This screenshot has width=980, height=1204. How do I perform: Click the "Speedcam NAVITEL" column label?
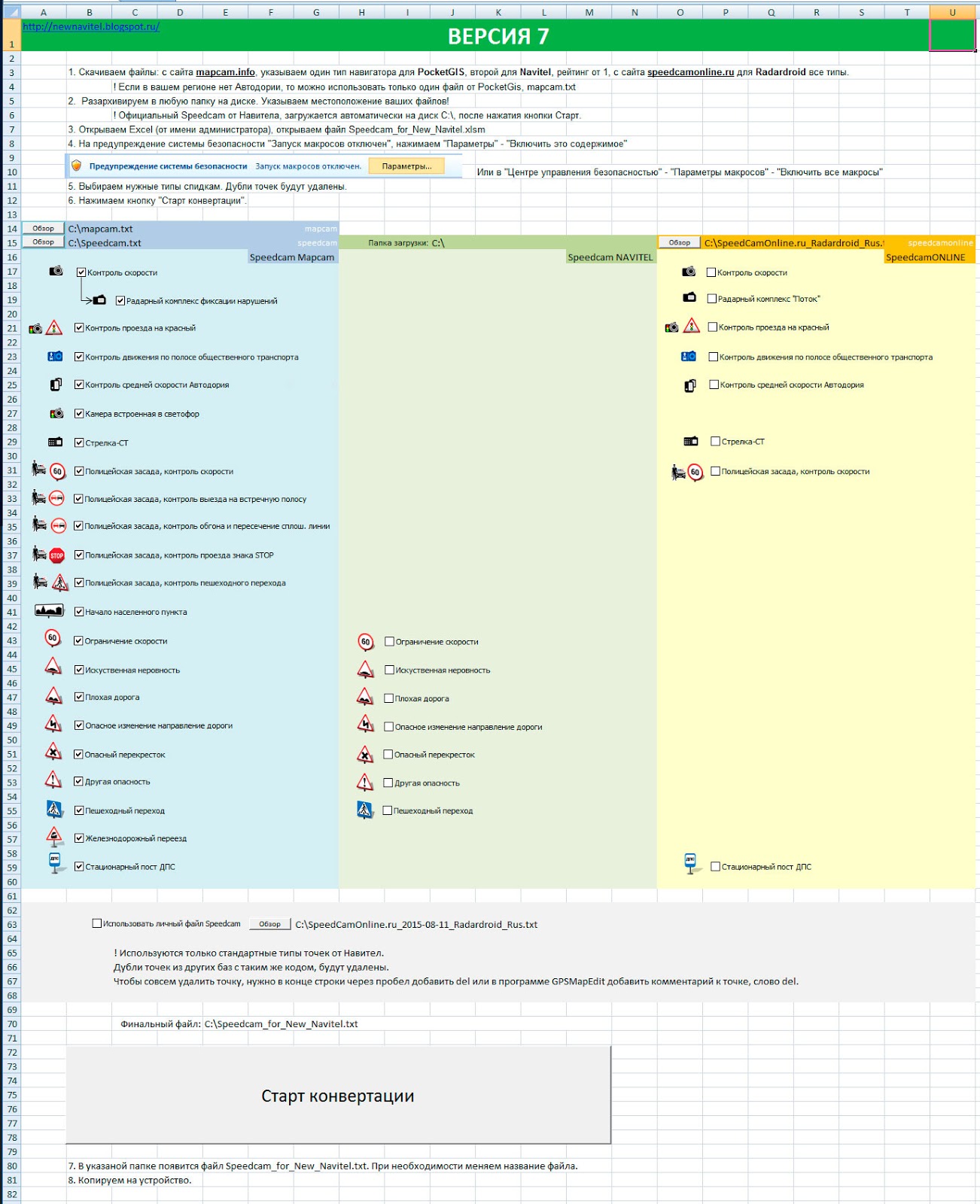610,257
